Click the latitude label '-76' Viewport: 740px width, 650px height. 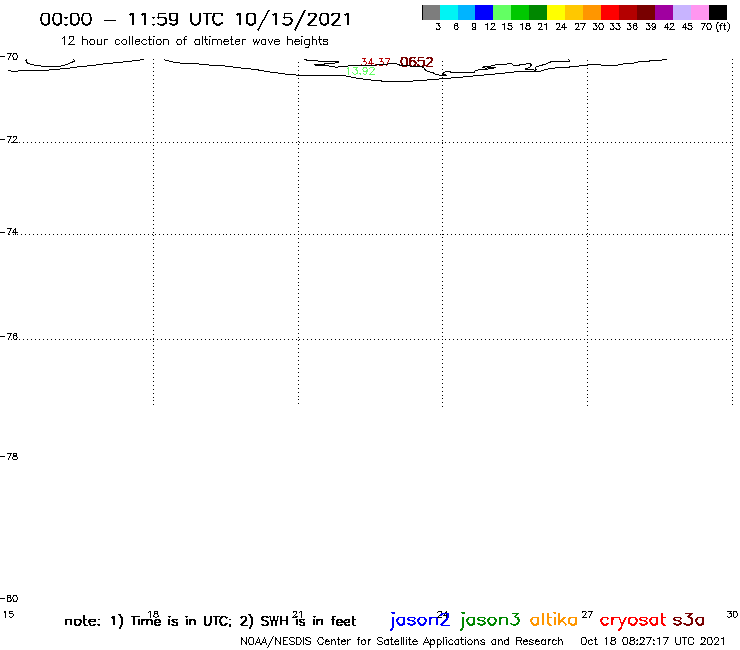coord(9,337)
